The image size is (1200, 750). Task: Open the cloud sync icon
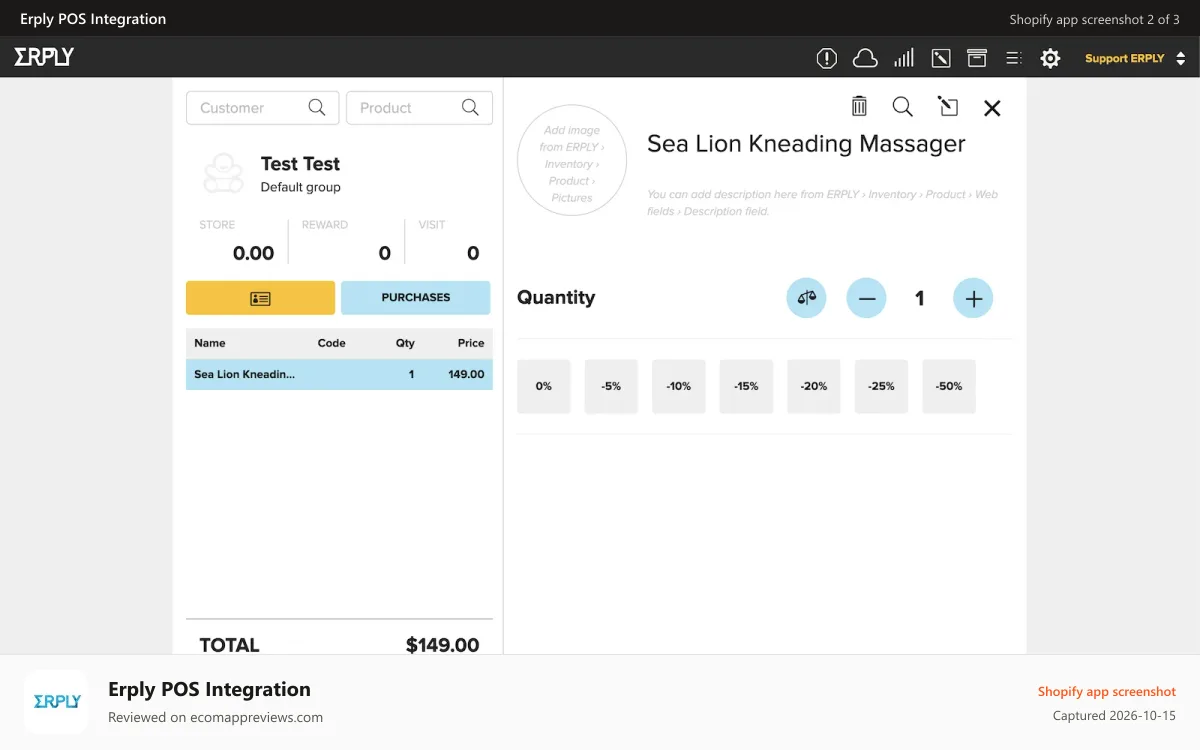(865, 58)
